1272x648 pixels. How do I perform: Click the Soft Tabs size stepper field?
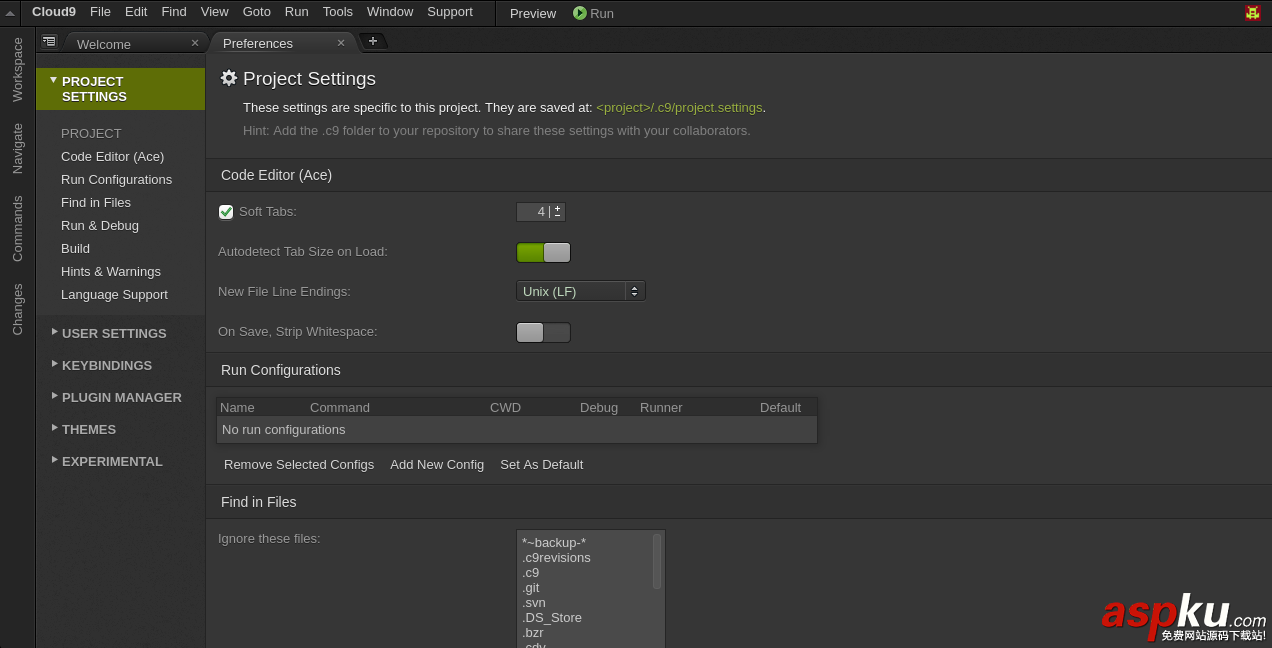(534, 211)
